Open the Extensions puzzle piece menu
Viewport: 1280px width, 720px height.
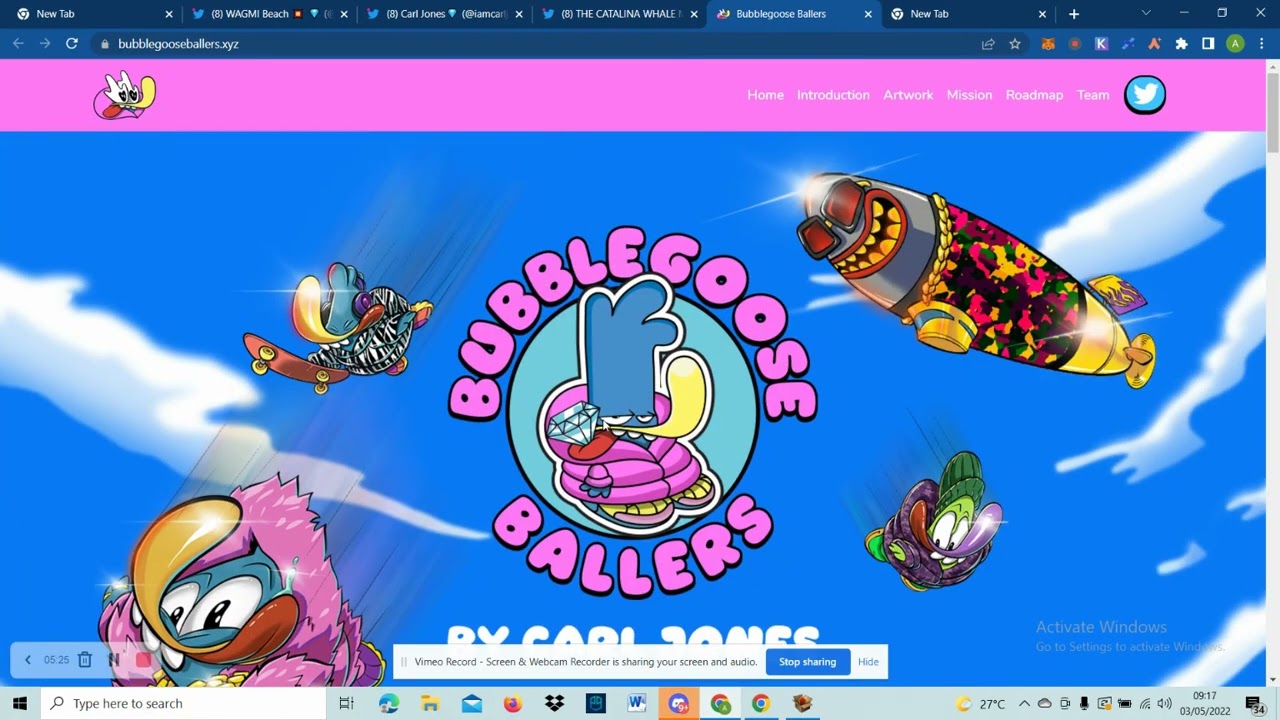1181,44
